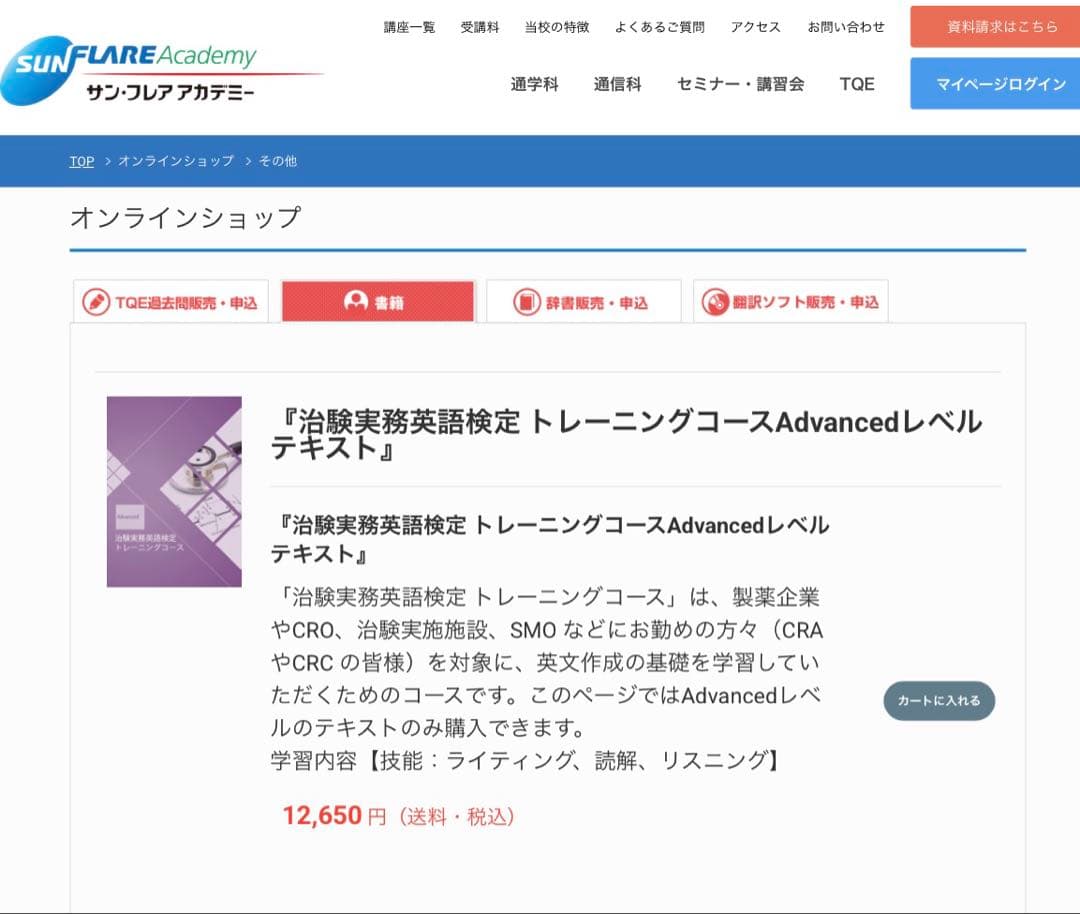Open 受講料 in the header menu

pos(481,28)
